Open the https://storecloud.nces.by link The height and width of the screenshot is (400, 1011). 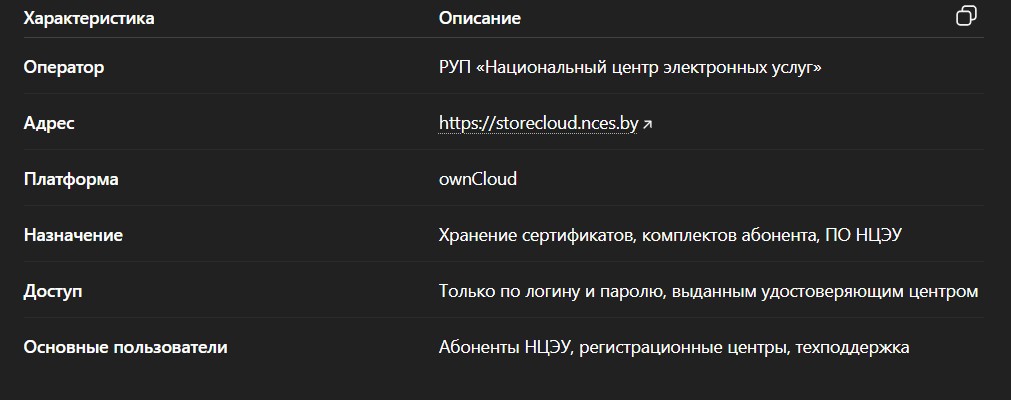point(538,124)
